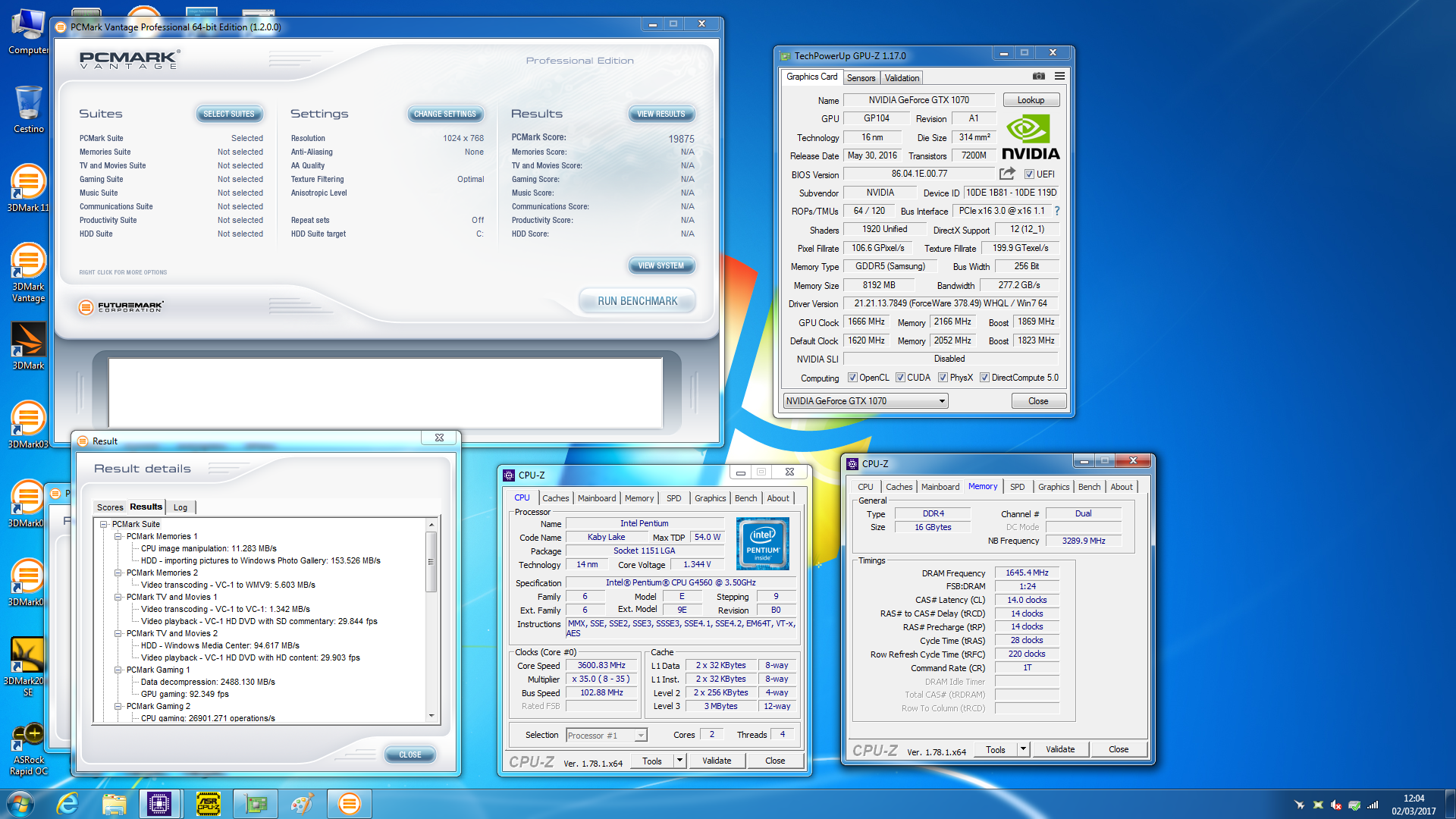1456x819 pixels.
Task: Click Result tree scroll up arrow
Action: [x=431, y=525]
